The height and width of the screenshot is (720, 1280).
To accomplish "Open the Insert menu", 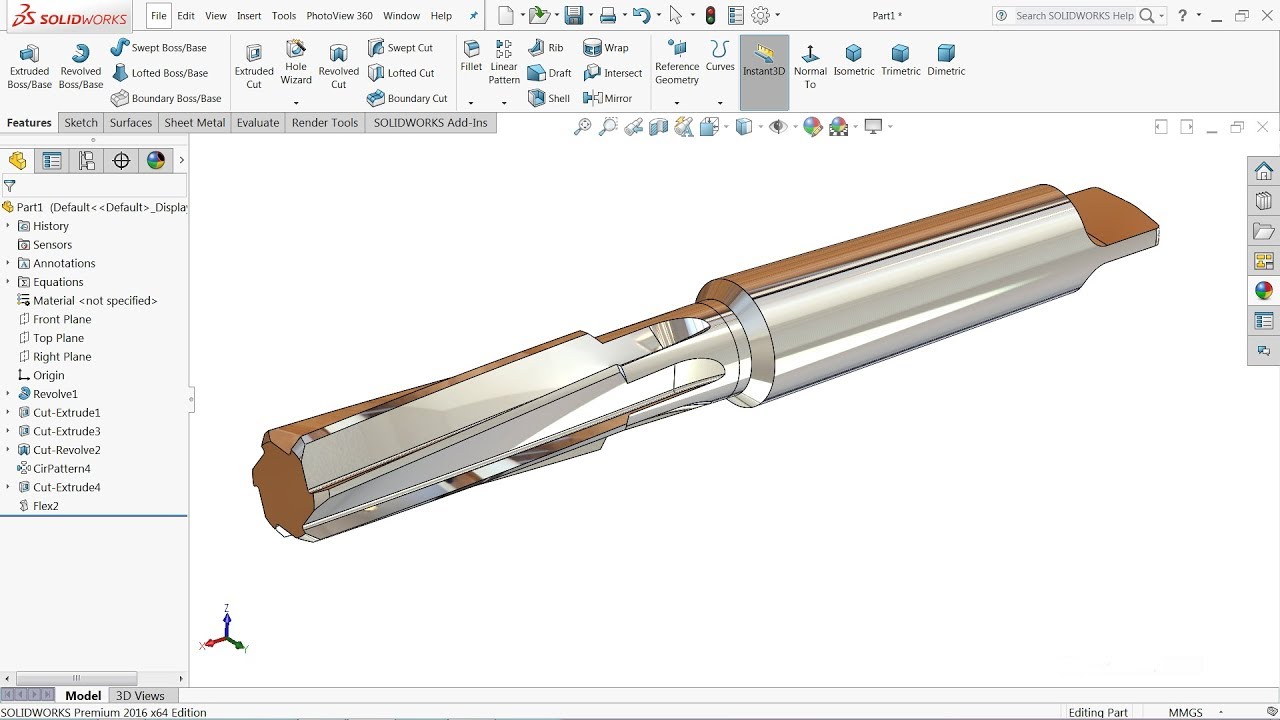I will pyautogui.click(x=249, y=16).
